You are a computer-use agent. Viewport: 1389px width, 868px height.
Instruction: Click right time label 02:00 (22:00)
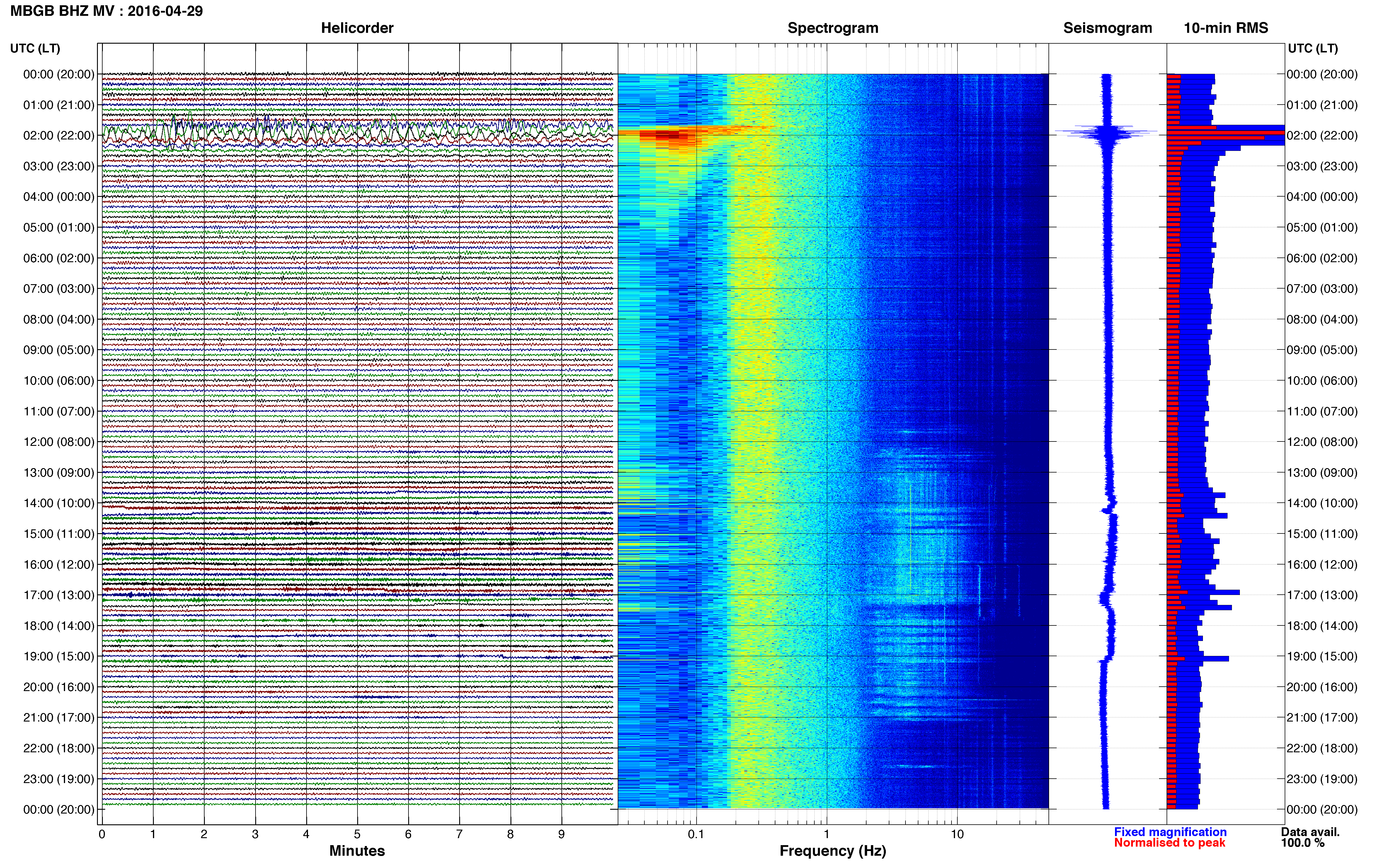tap(1322, 135)
